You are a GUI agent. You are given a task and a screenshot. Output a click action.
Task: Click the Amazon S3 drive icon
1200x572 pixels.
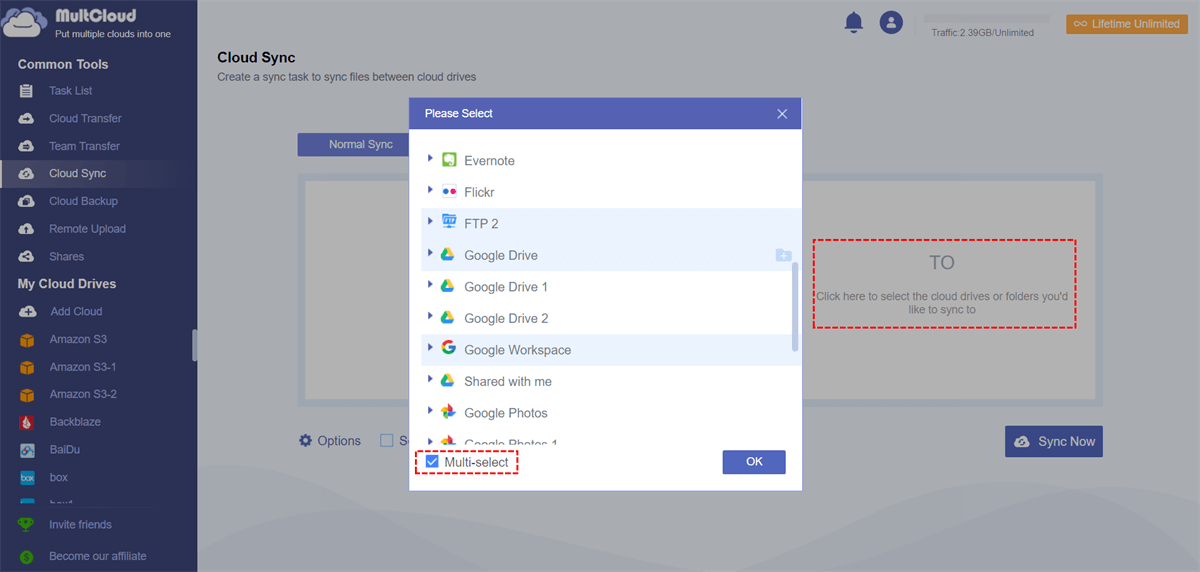[27, 340]
